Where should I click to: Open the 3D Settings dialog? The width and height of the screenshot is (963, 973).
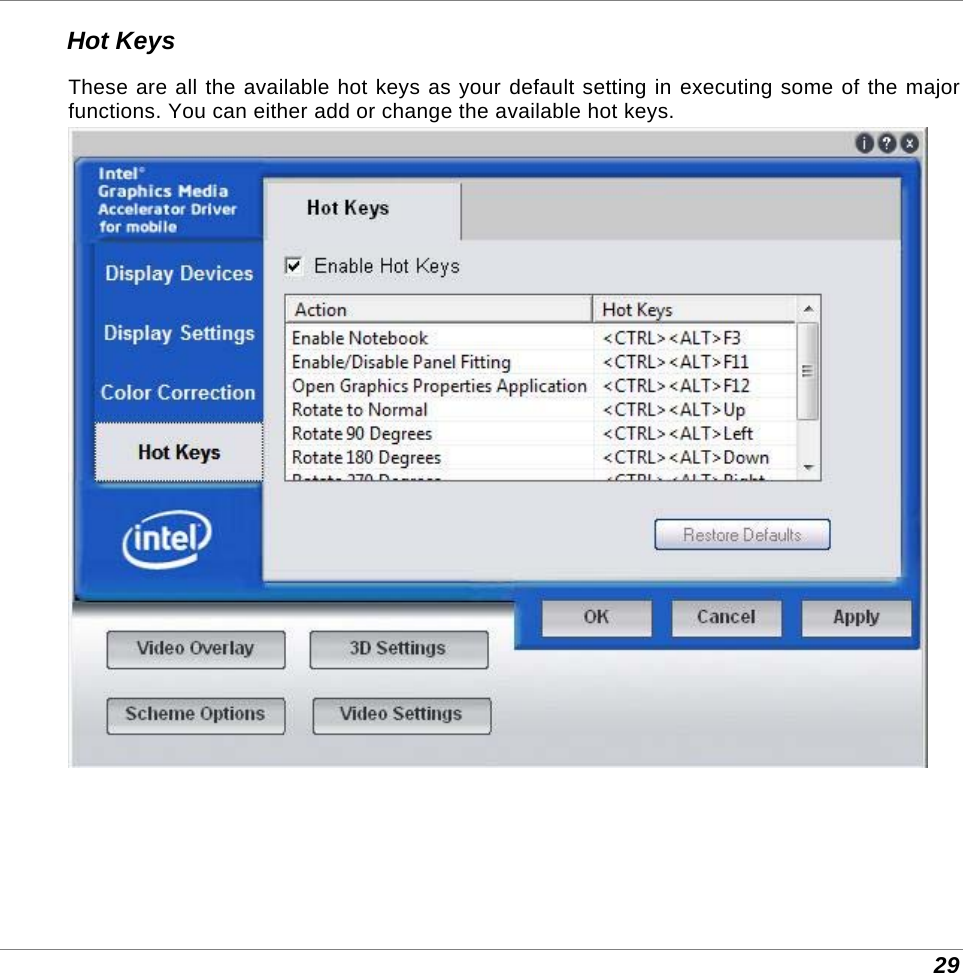pyautogui.click(x=398, y=649)
